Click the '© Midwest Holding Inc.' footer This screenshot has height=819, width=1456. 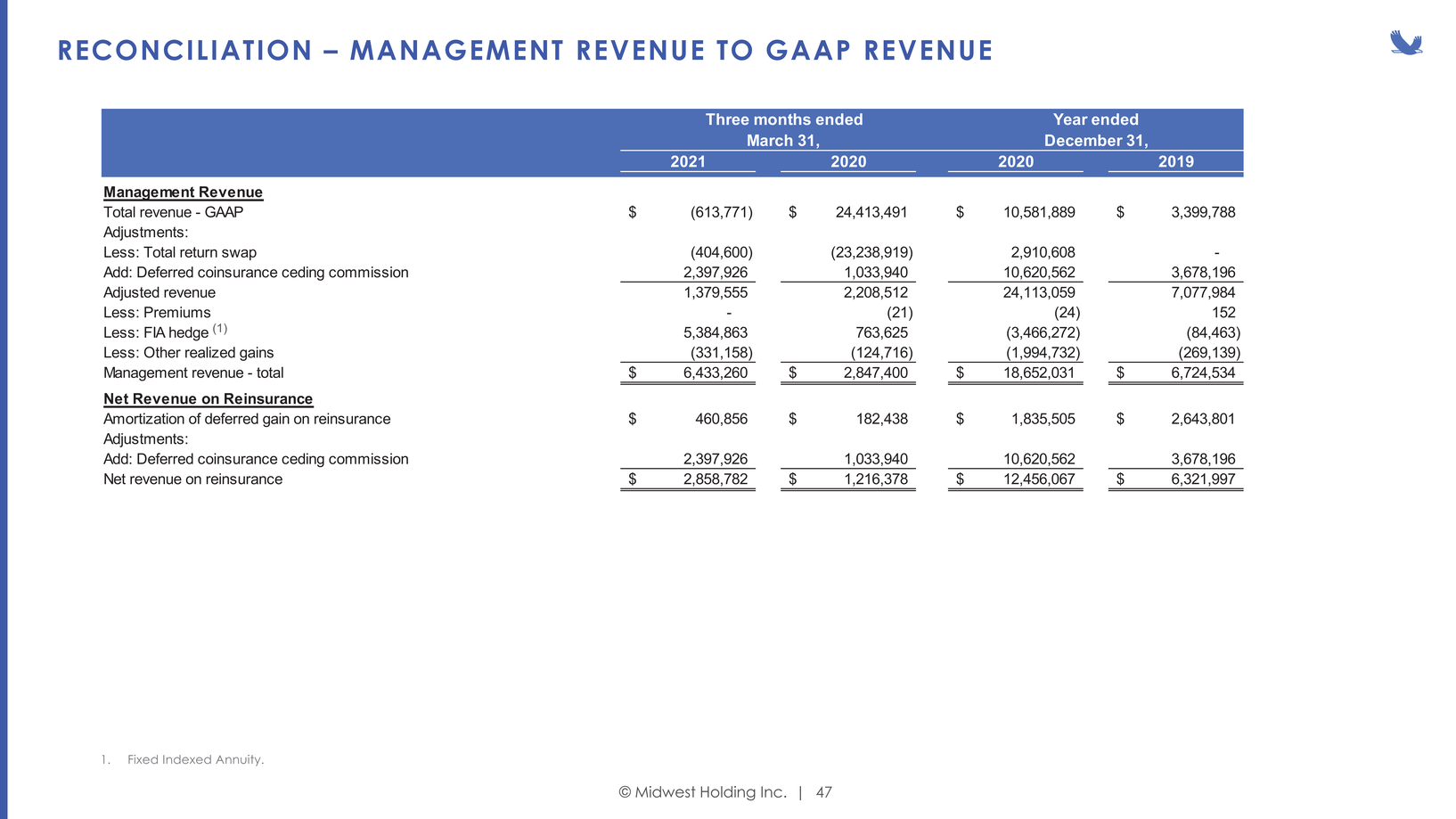click(703, 792)
